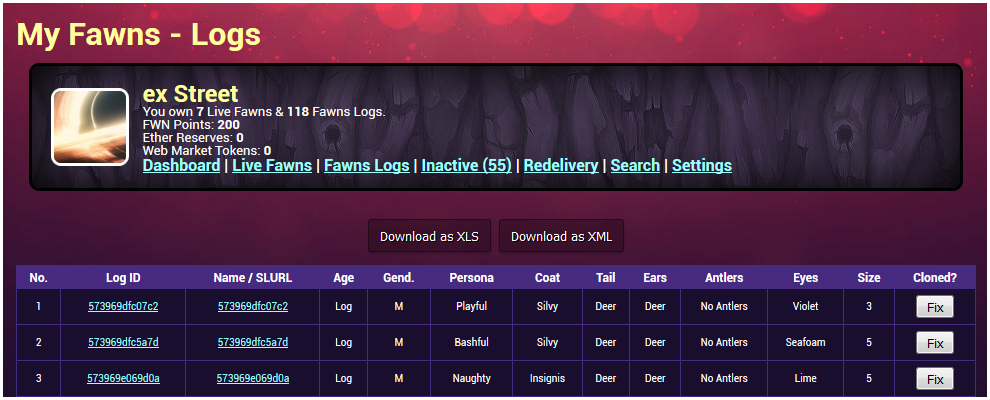
Task: Go to Live Fawns page
Action: (x=272, y=166)
